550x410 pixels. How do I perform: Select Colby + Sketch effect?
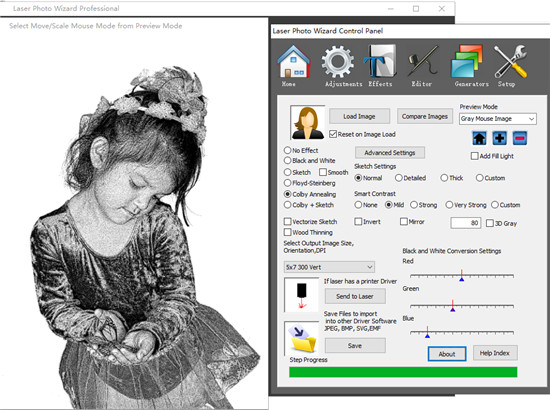click(x=288, y=205)
